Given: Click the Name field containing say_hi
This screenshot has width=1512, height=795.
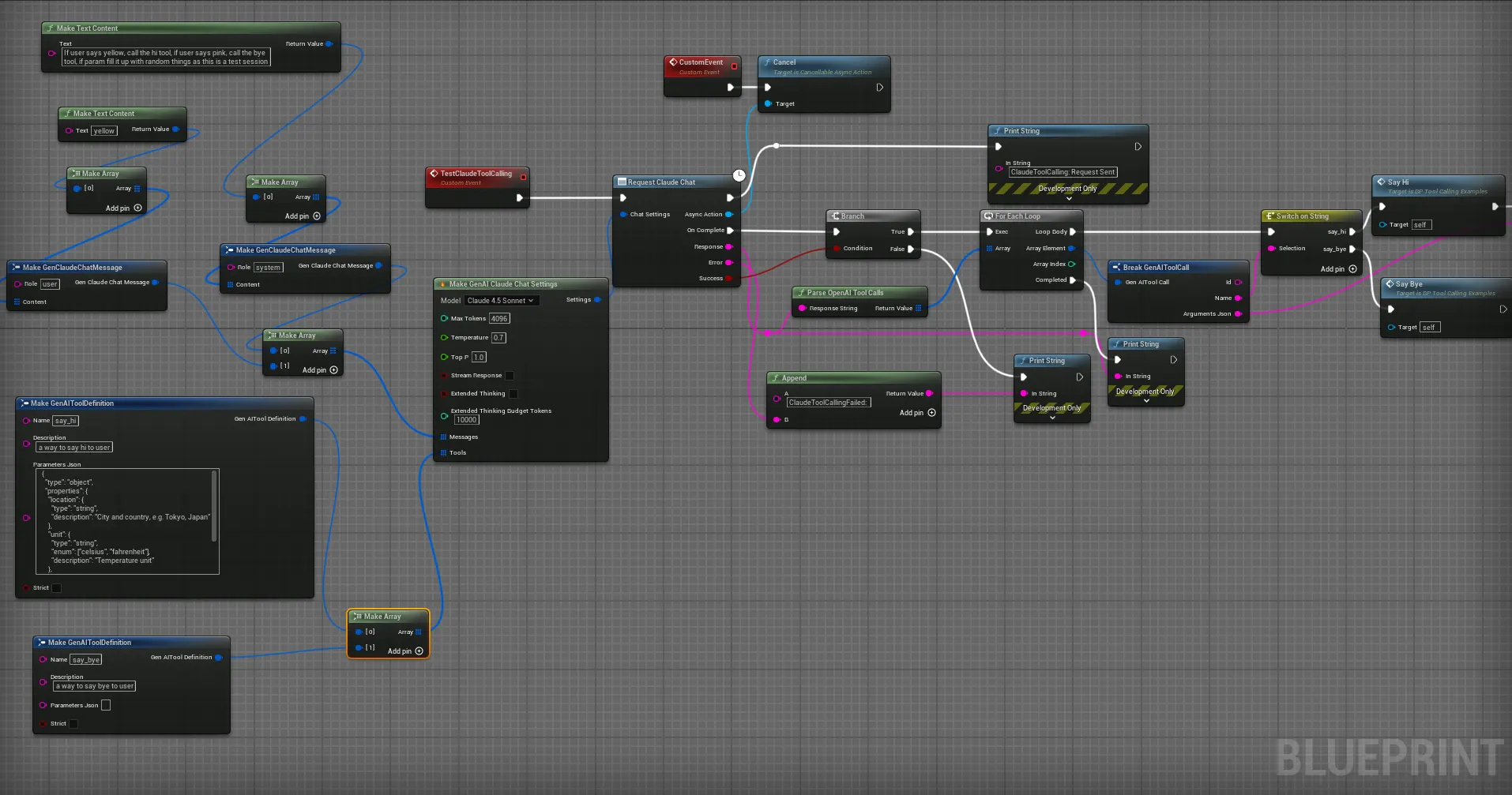Looking at the screenshot, I should tap(66, 421).
